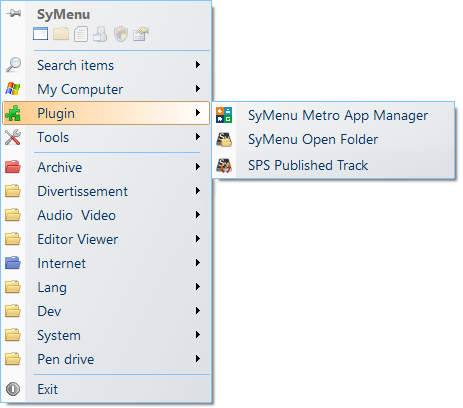Select the Pen drive menu entry
The height and width of the screenshot is (408, 463).
(106, 359)
